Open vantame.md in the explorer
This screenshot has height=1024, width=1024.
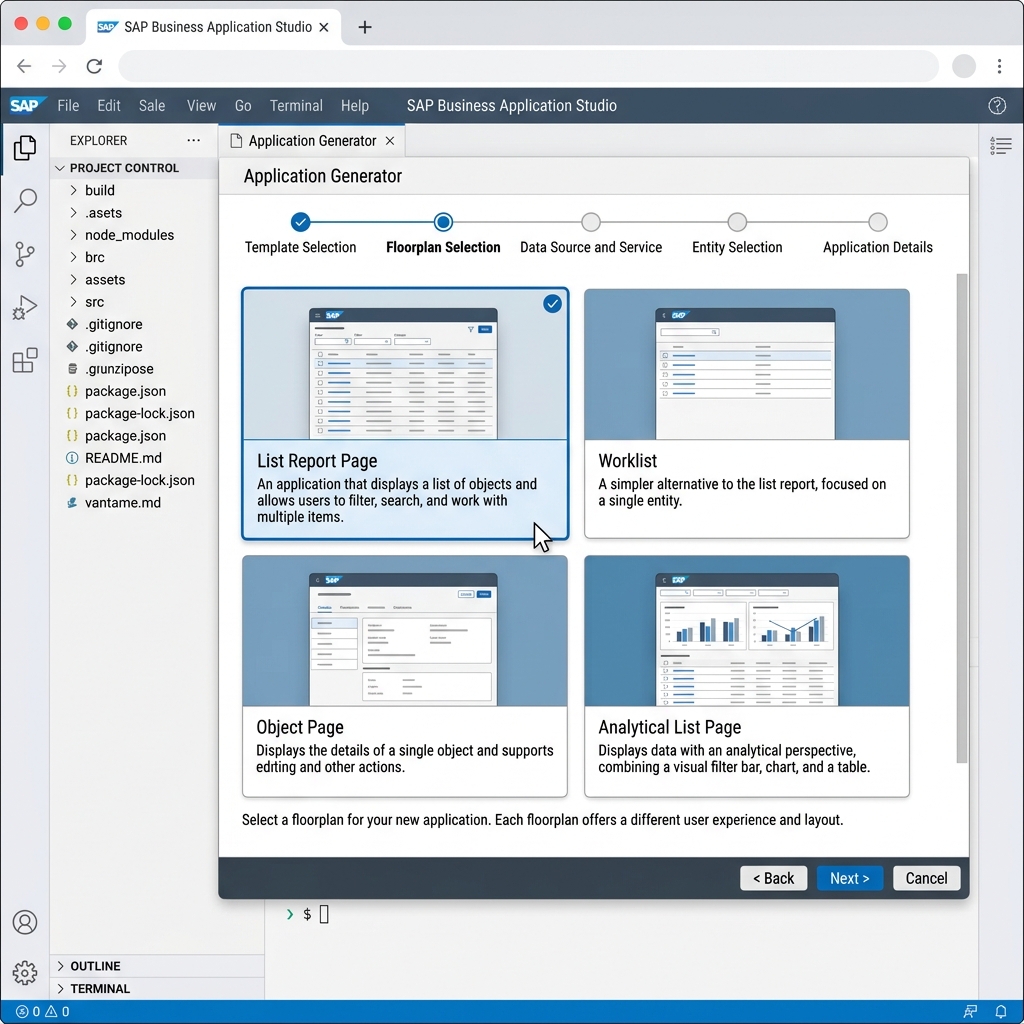pyautogui.click(x=123, y=502)
